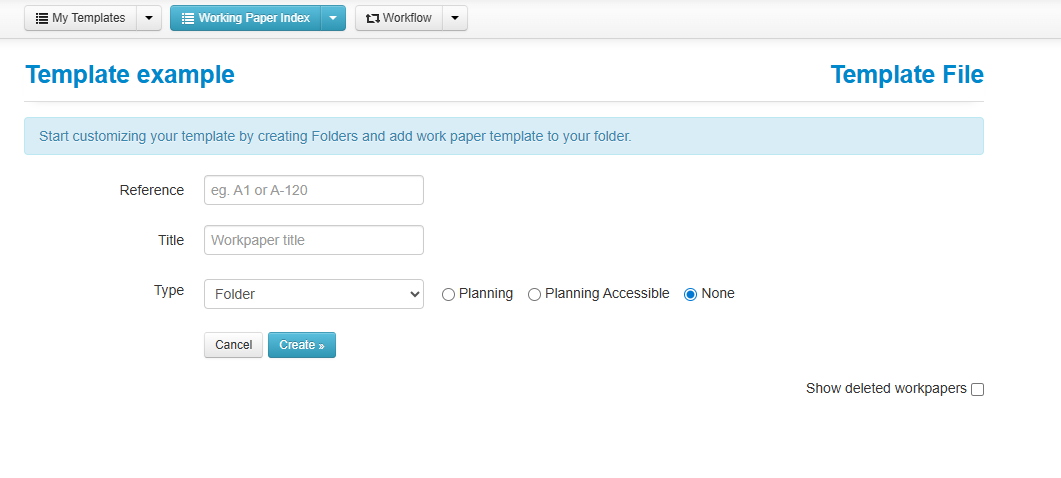Click the Reference input field
The image size is (1061, 478).
click(x=314, y=190)
